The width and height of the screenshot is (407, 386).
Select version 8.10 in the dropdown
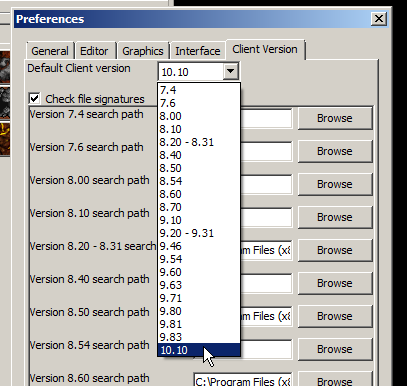(199, 129)
